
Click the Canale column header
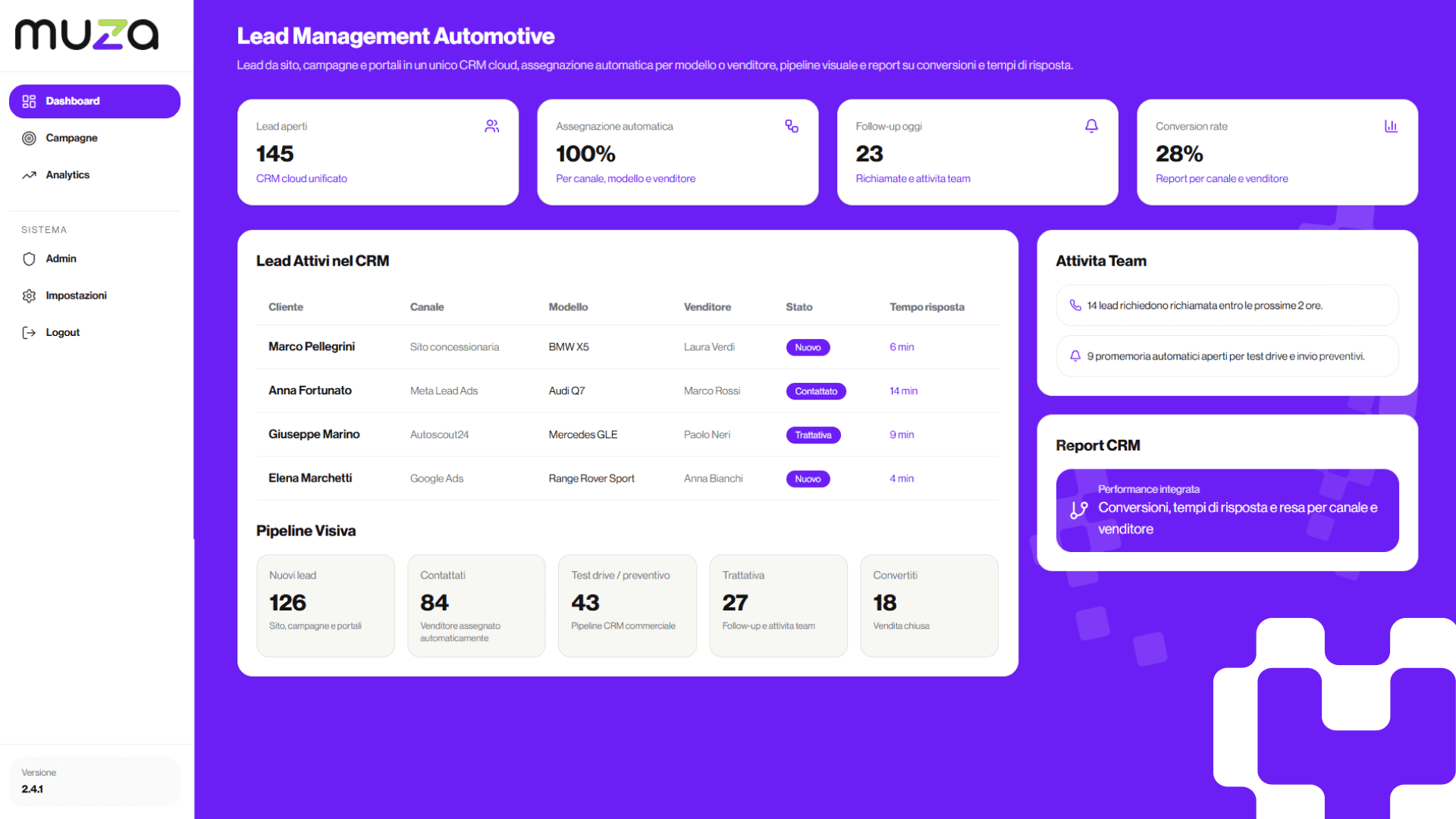tap(427, 307)
